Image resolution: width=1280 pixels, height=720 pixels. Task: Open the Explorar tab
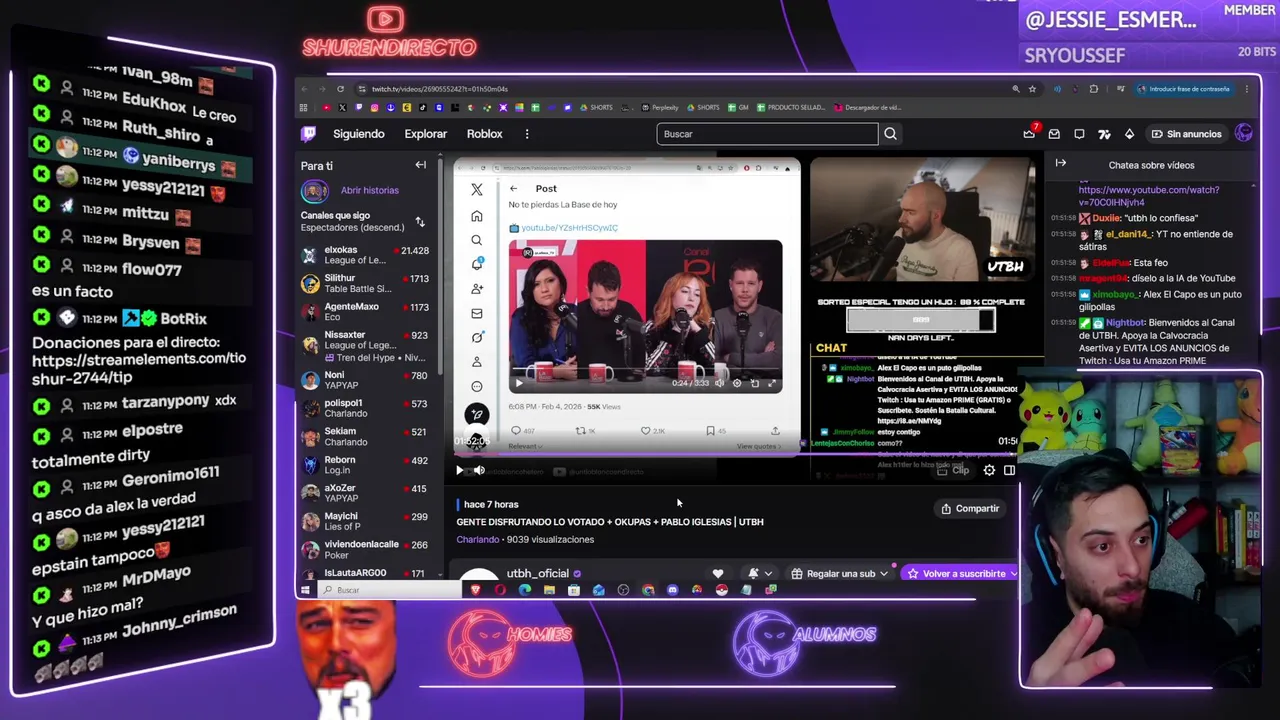click(425, 134)
